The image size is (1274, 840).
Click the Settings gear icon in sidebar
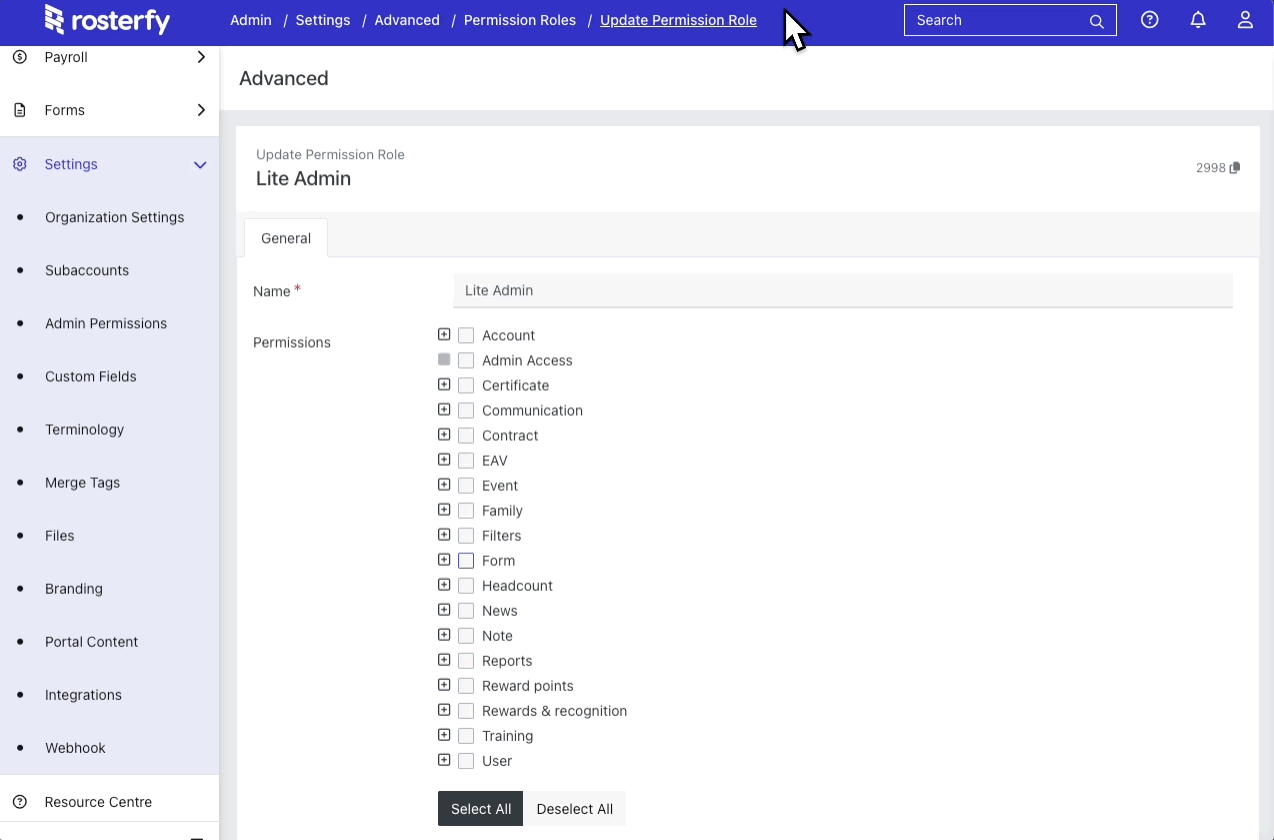[x=20, y=164]
